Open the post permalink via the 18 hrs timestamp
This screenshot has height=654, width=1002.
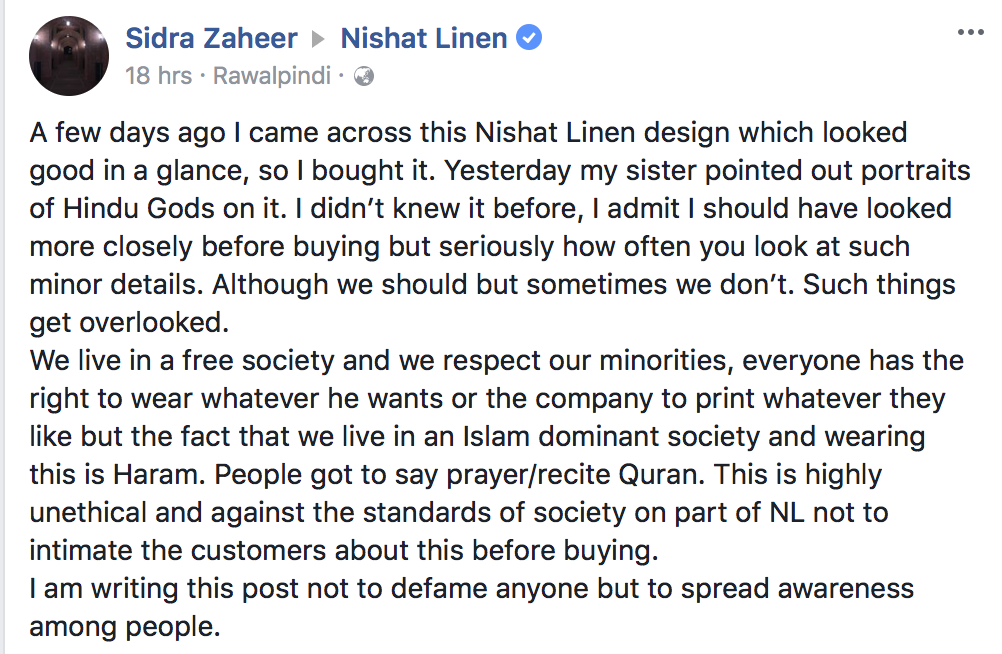click(158, 76)
